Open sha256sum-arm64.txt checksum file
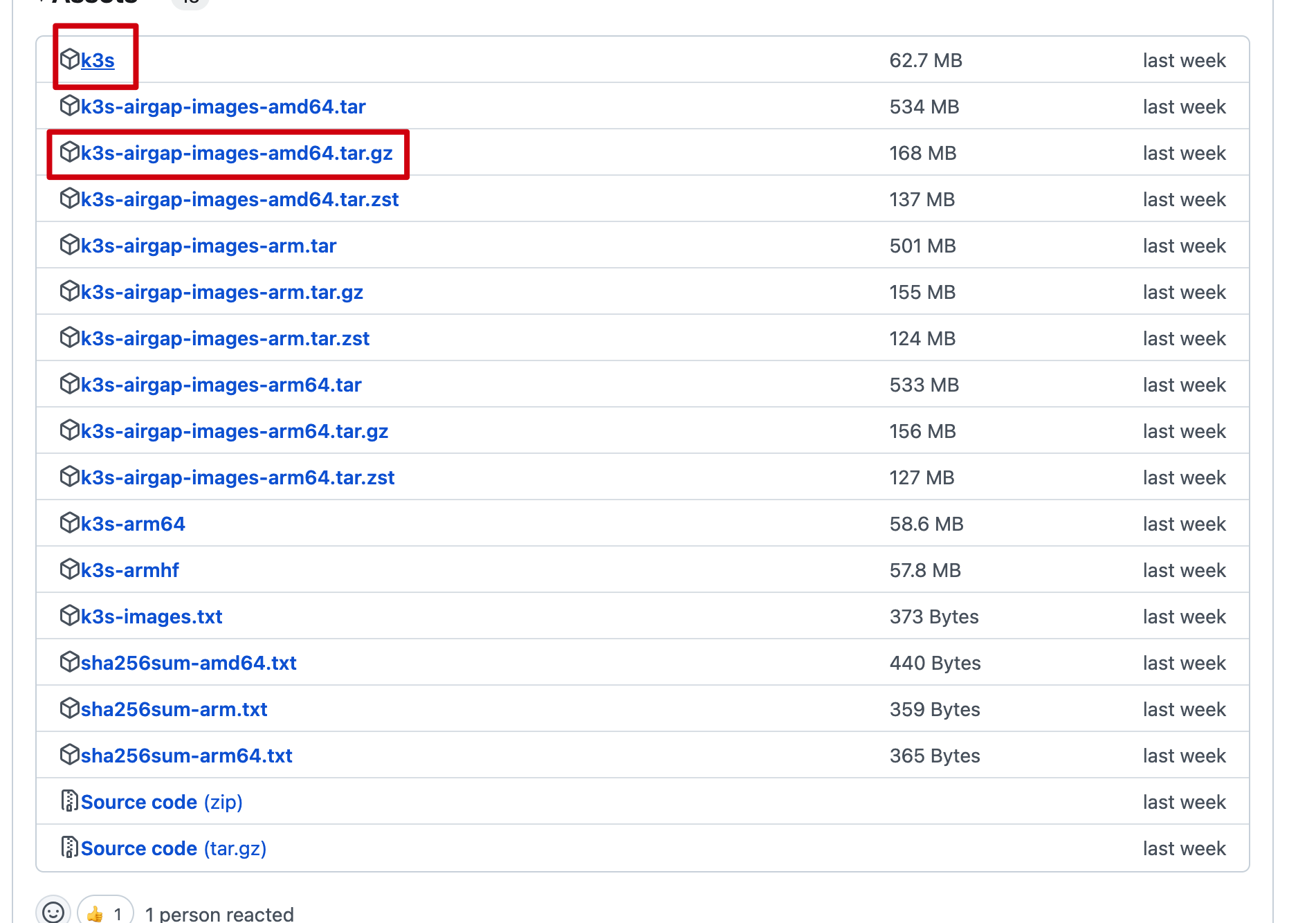Viewport: 1316px width, 923px height. click(186, 756)
